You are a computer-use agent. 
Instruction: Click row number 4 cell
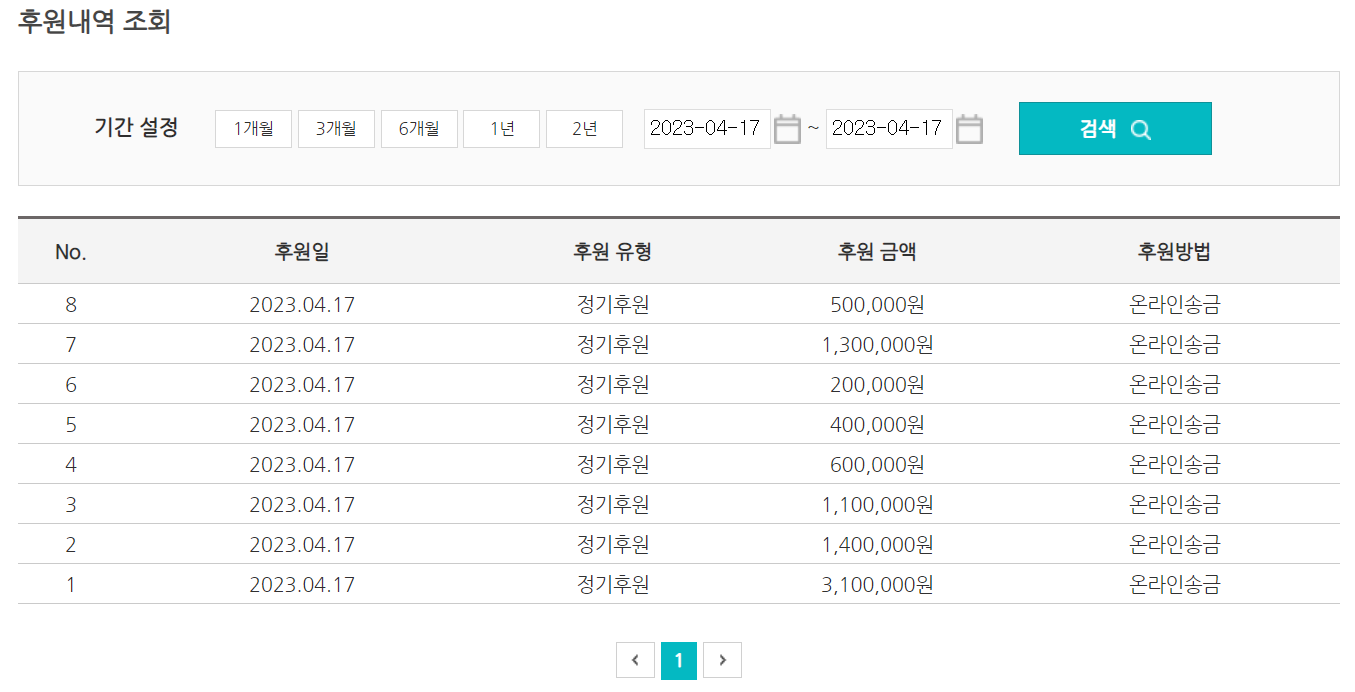(x=71, y=465)
